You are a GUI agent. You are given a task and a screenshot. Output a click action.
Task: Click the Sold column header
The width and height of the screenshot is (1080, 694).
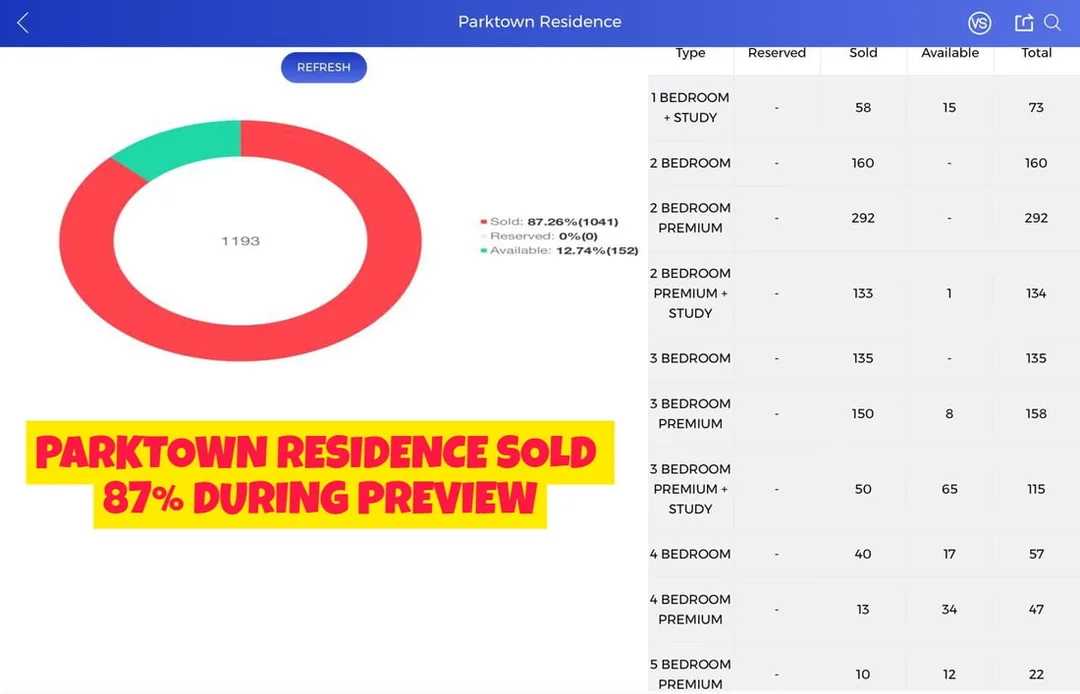[x=863, y=53]
